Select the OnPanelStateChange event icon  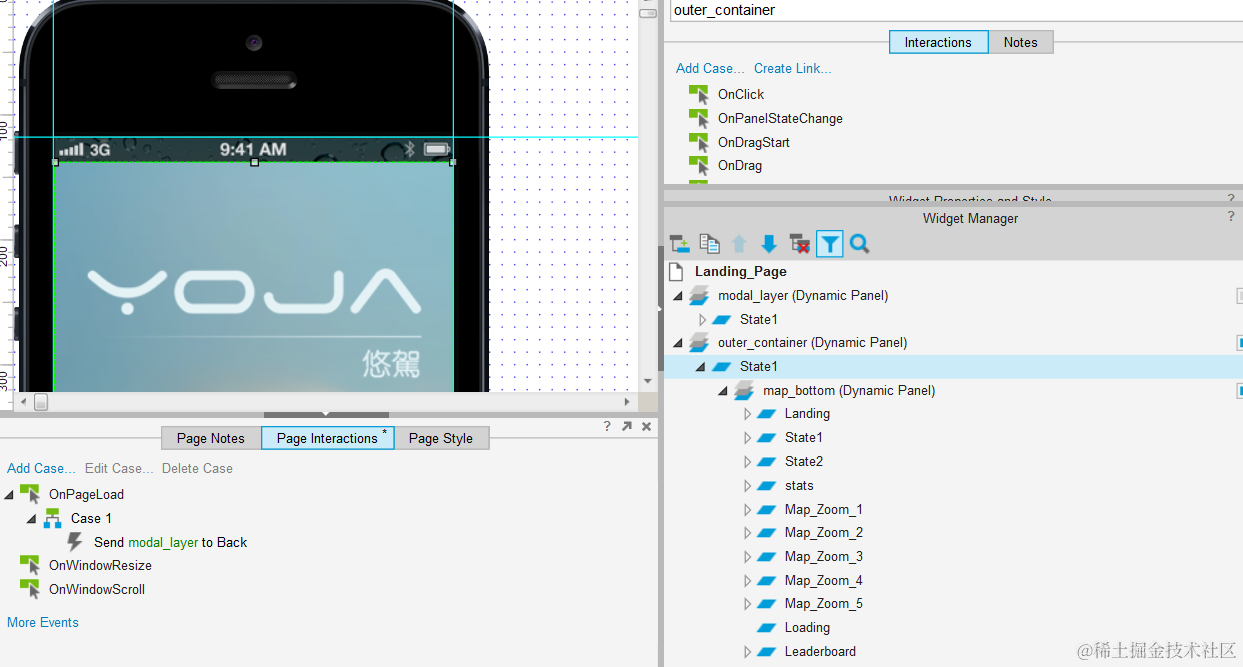click(698, 119)
